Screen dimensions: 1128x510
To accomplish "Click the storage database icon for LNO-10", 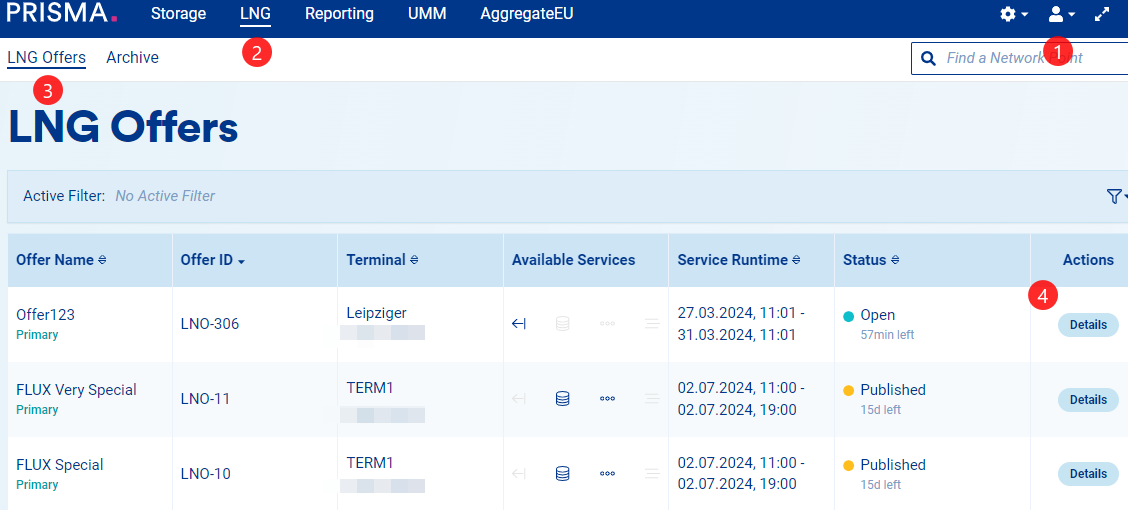I will coord(562,473).
